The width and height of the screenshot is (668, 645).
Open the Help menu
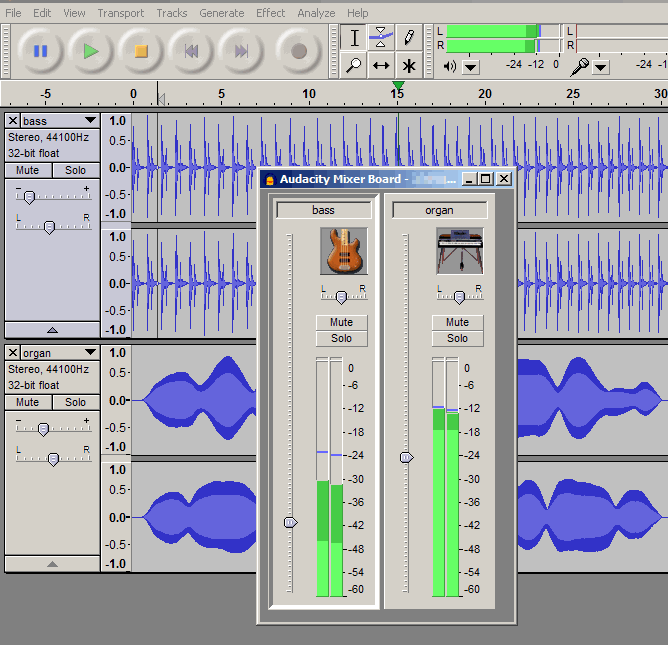pyautogui.click(x=357, y=13)
